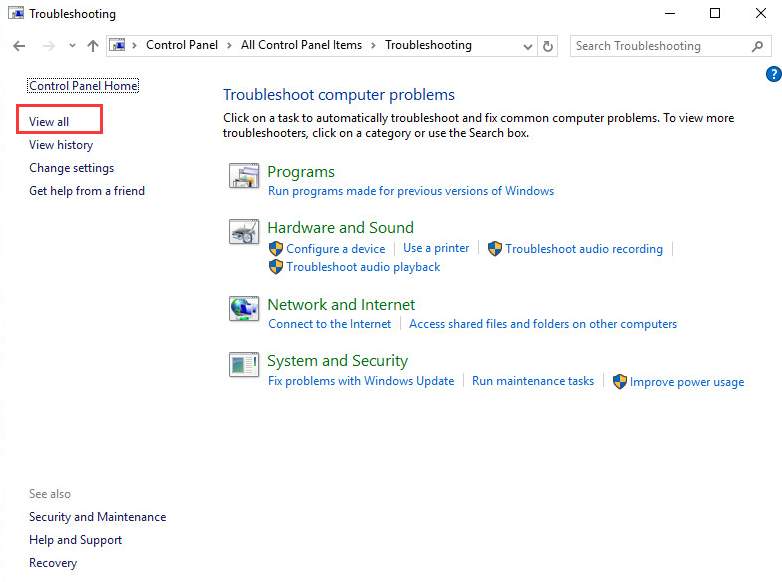Maximize the Troubleshooting window
The height and width of the screenshot is (582, 782).
[715, 13]
